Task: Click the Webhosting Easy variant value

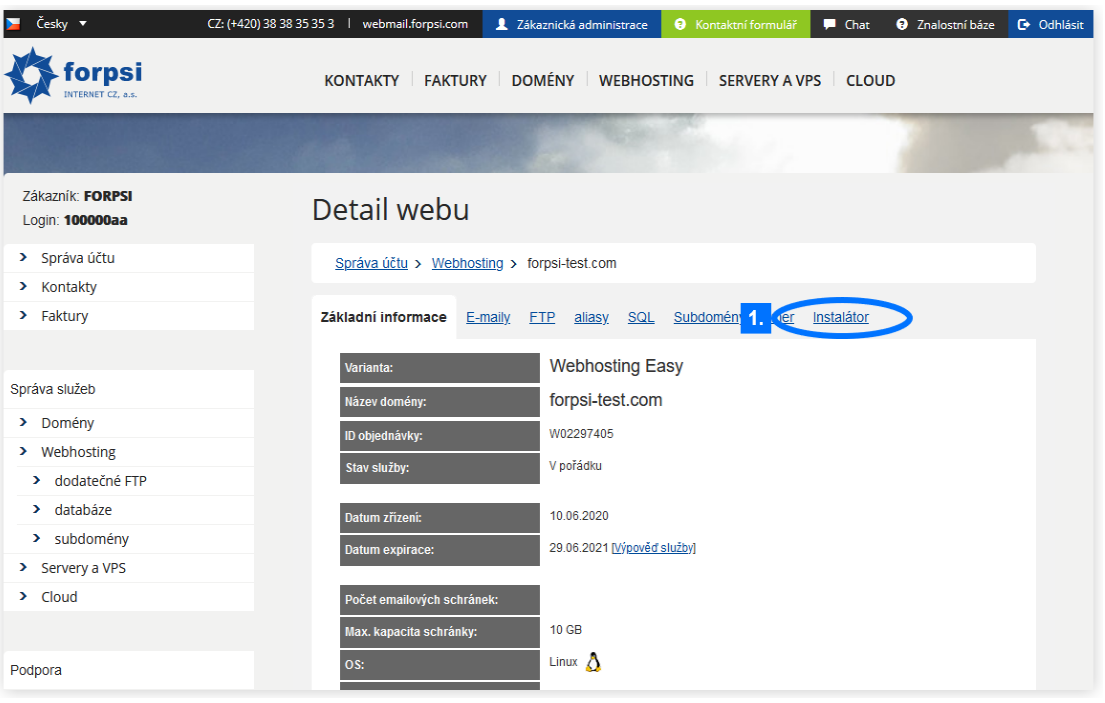Action: 617,366
